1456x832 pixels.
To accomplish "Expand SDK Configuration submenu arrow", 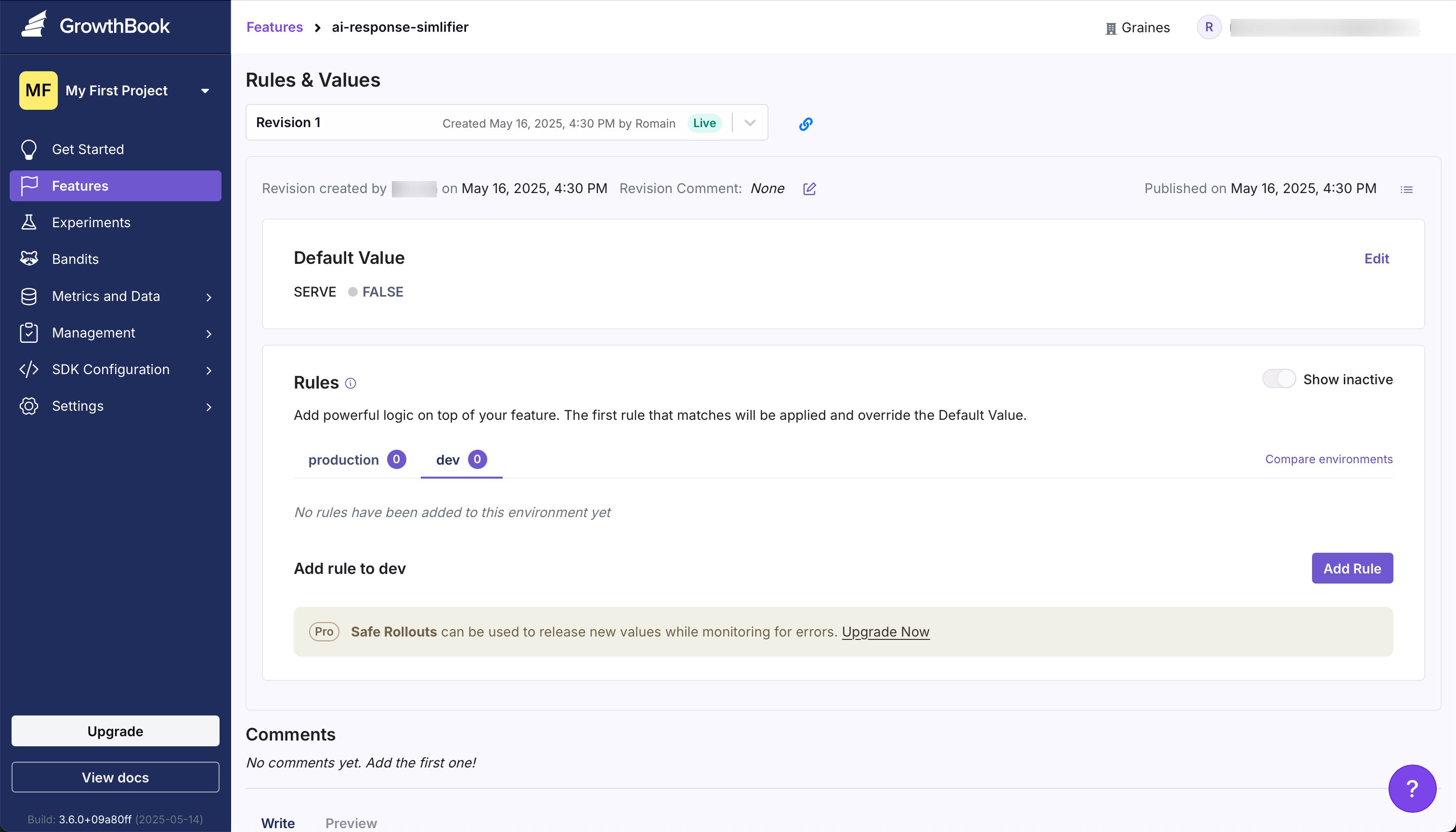I will [x=208, y=370].
